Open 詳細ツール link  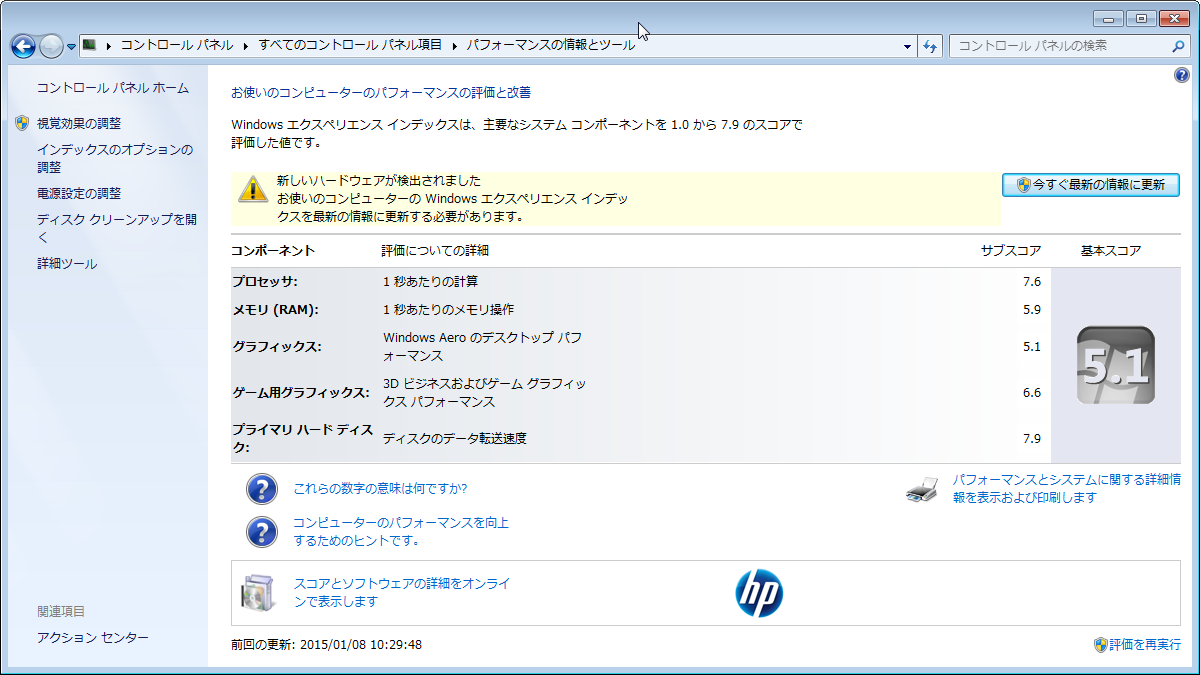67,263
